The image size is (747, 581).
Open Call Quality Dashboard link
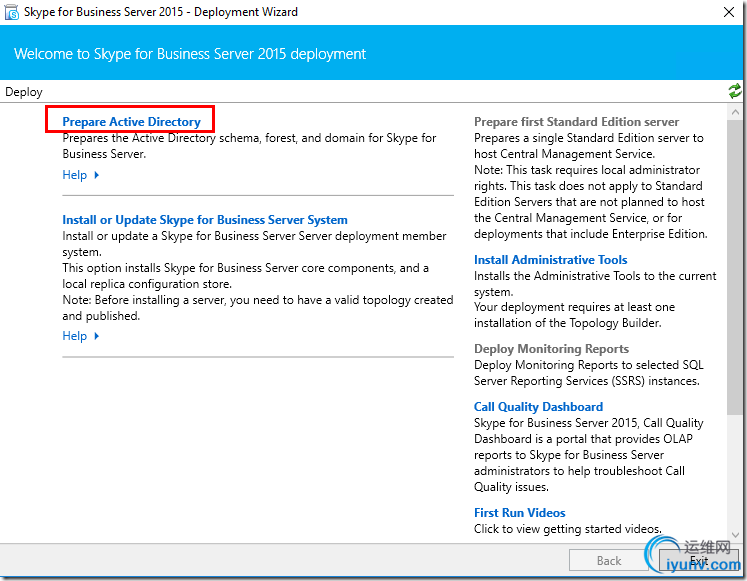538,407
